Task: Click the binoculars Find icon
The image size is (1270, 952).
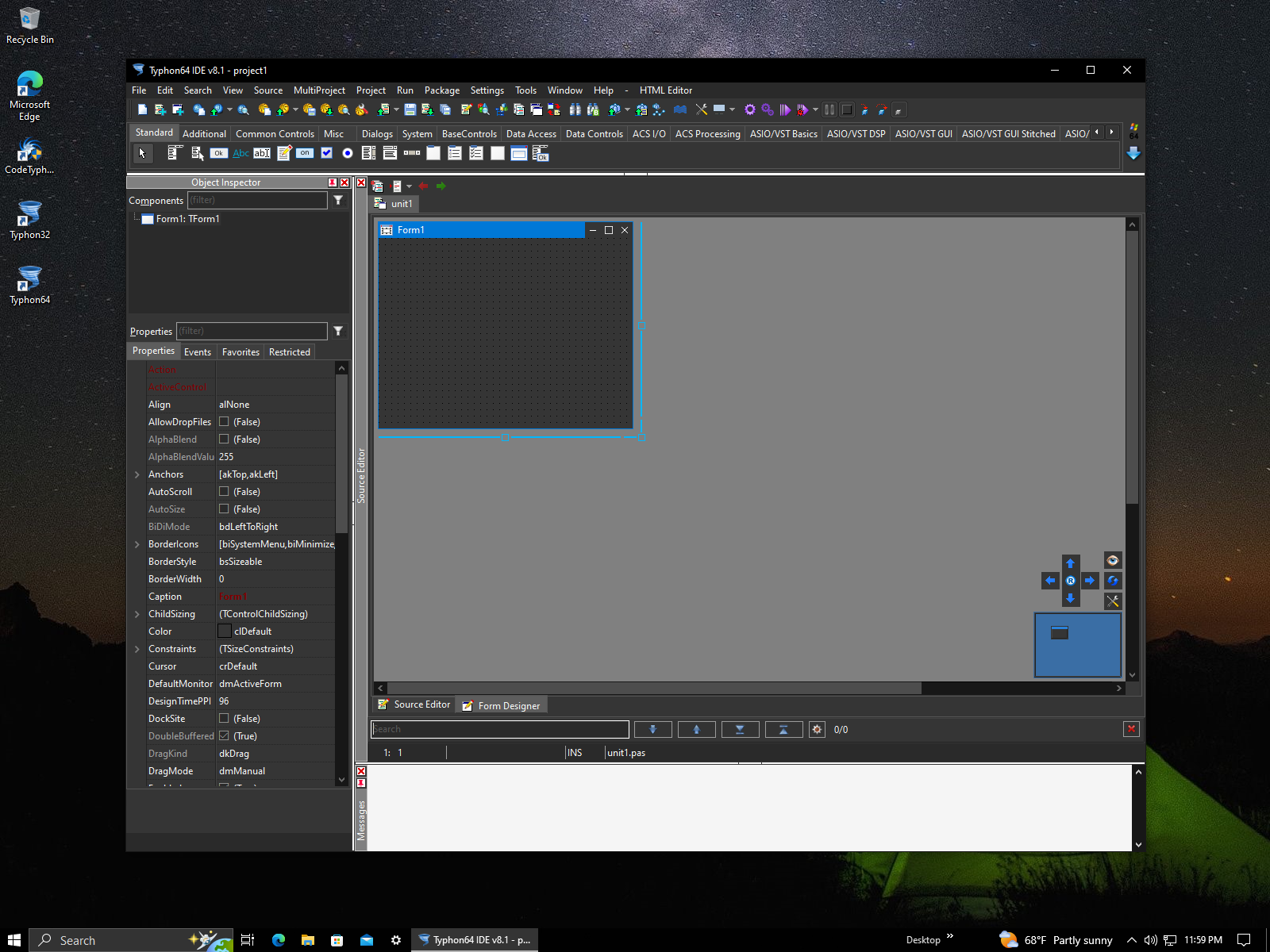Action: coord(575,110)
